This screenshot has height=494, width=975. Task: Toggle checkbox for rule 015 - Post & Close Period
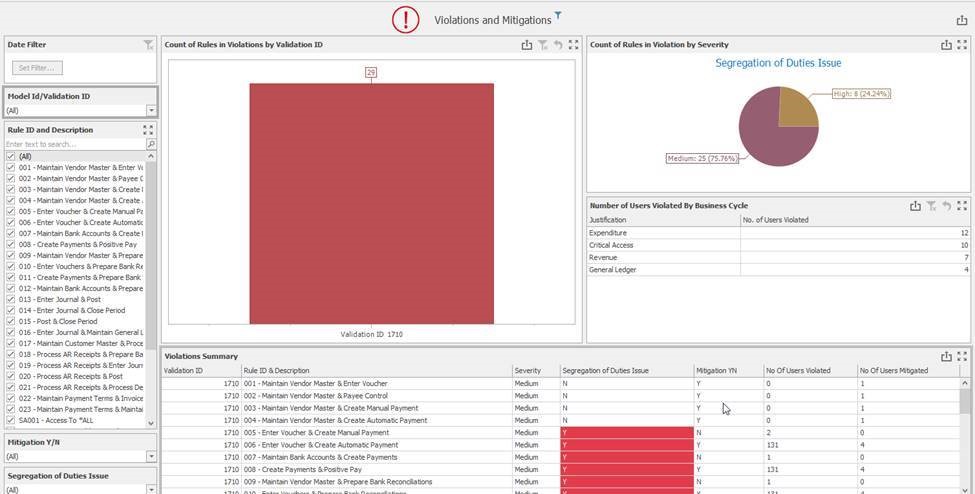click(x=11, y=321)
